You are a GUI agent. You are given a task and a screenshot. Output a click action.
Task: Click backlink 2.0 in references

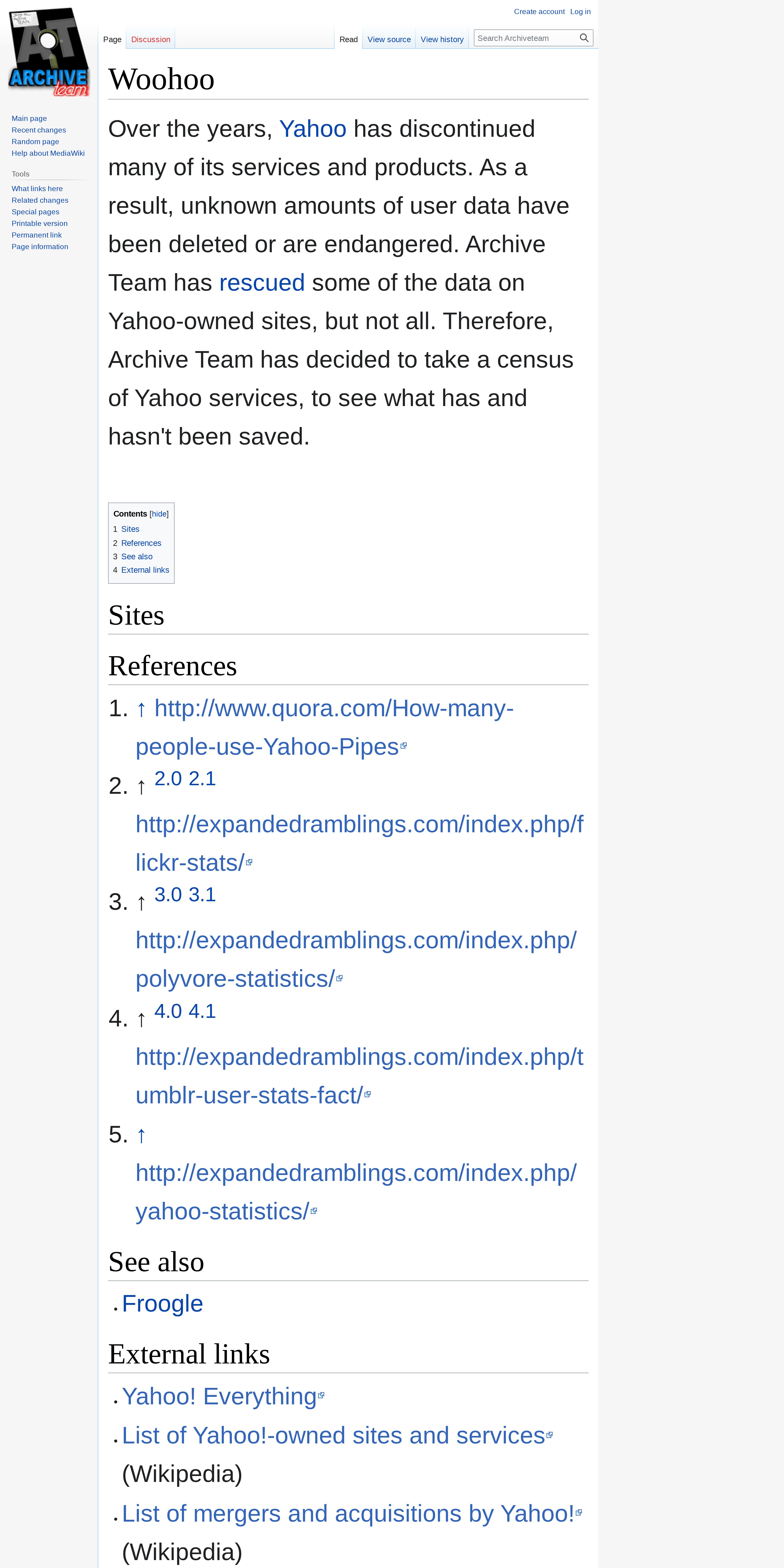[168, 779]
